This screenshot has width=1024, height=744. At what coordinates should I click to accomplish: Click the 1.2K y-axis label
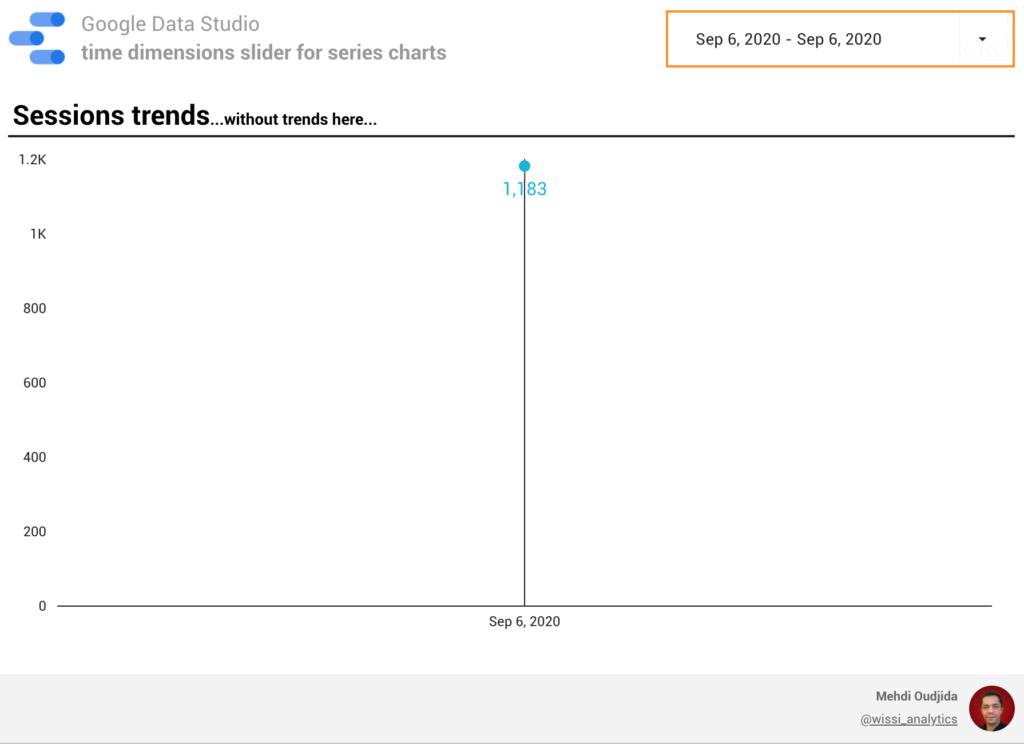tap(32, 159)
